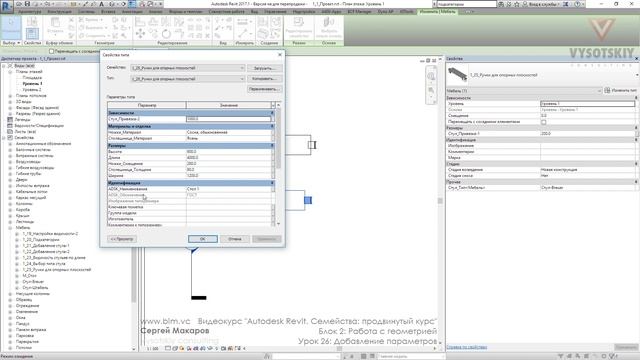Image resolution: width=640 pixels, height=360 pixels.
Task: Click the navigation wheel icon in view
Action: 431,76
